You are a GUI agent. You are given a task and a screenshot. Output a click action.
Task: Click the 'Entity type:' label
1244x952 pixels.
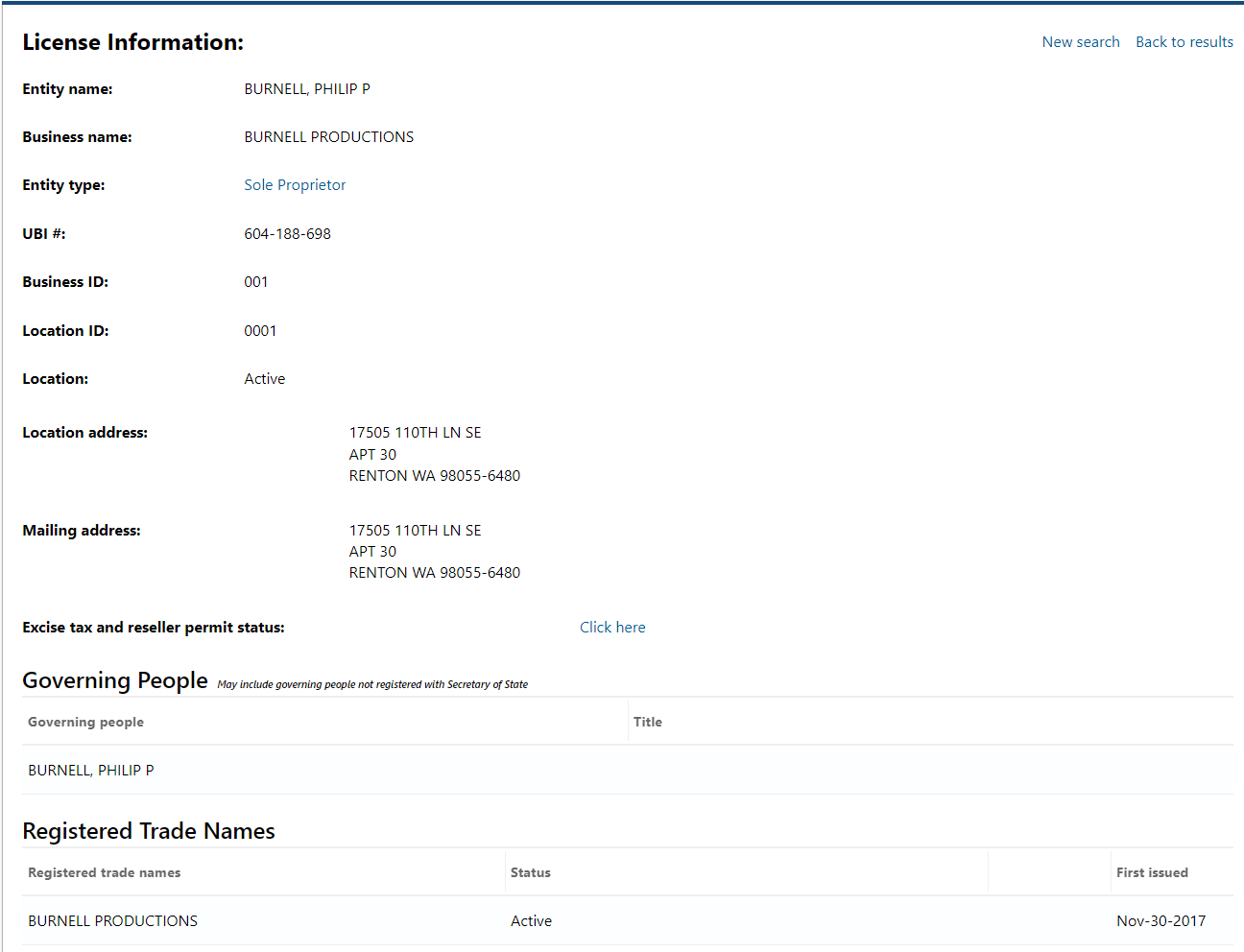tap(63, 185)
